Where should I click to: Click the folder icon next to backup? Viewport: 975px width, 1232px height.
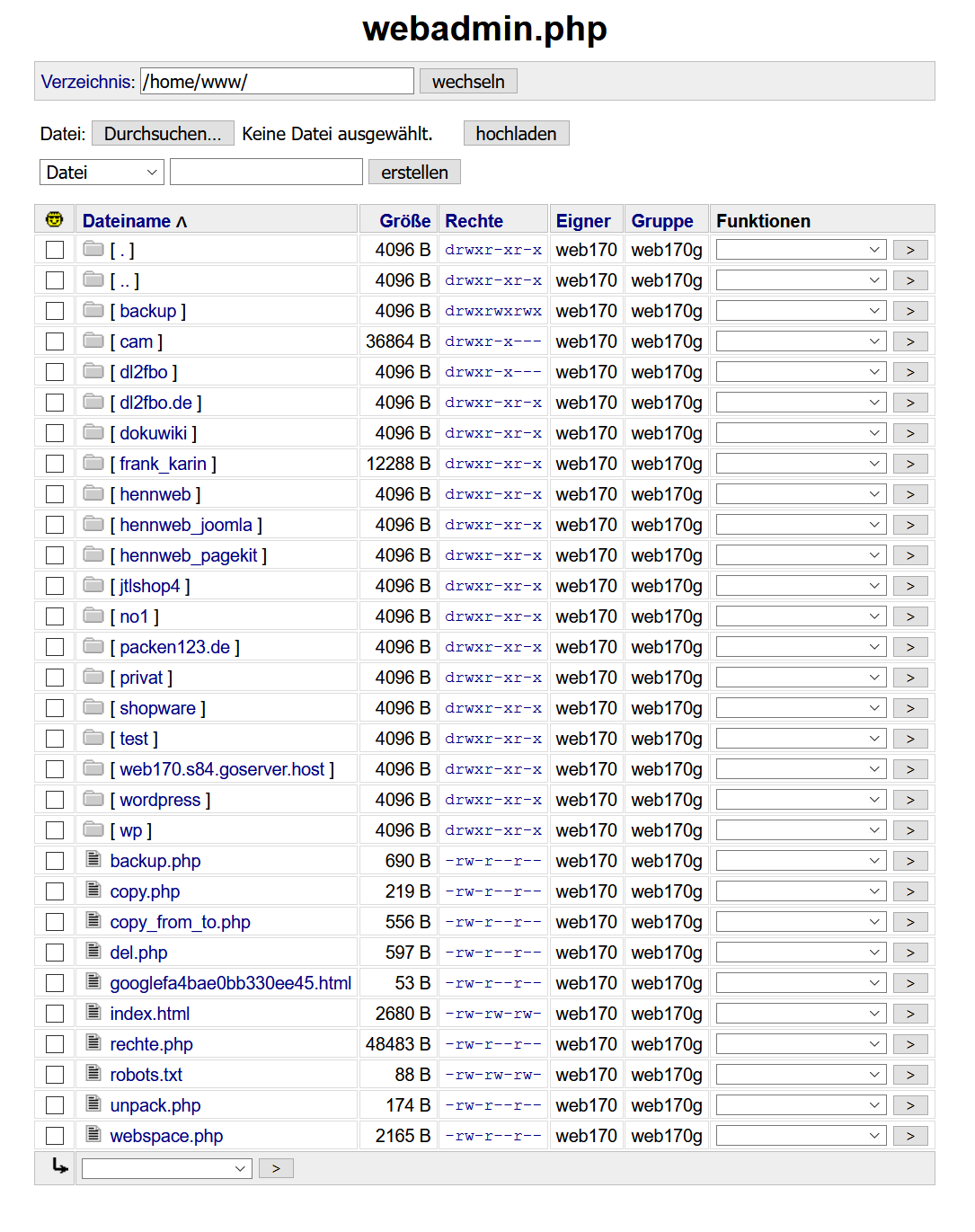click(x=93, y=310)
